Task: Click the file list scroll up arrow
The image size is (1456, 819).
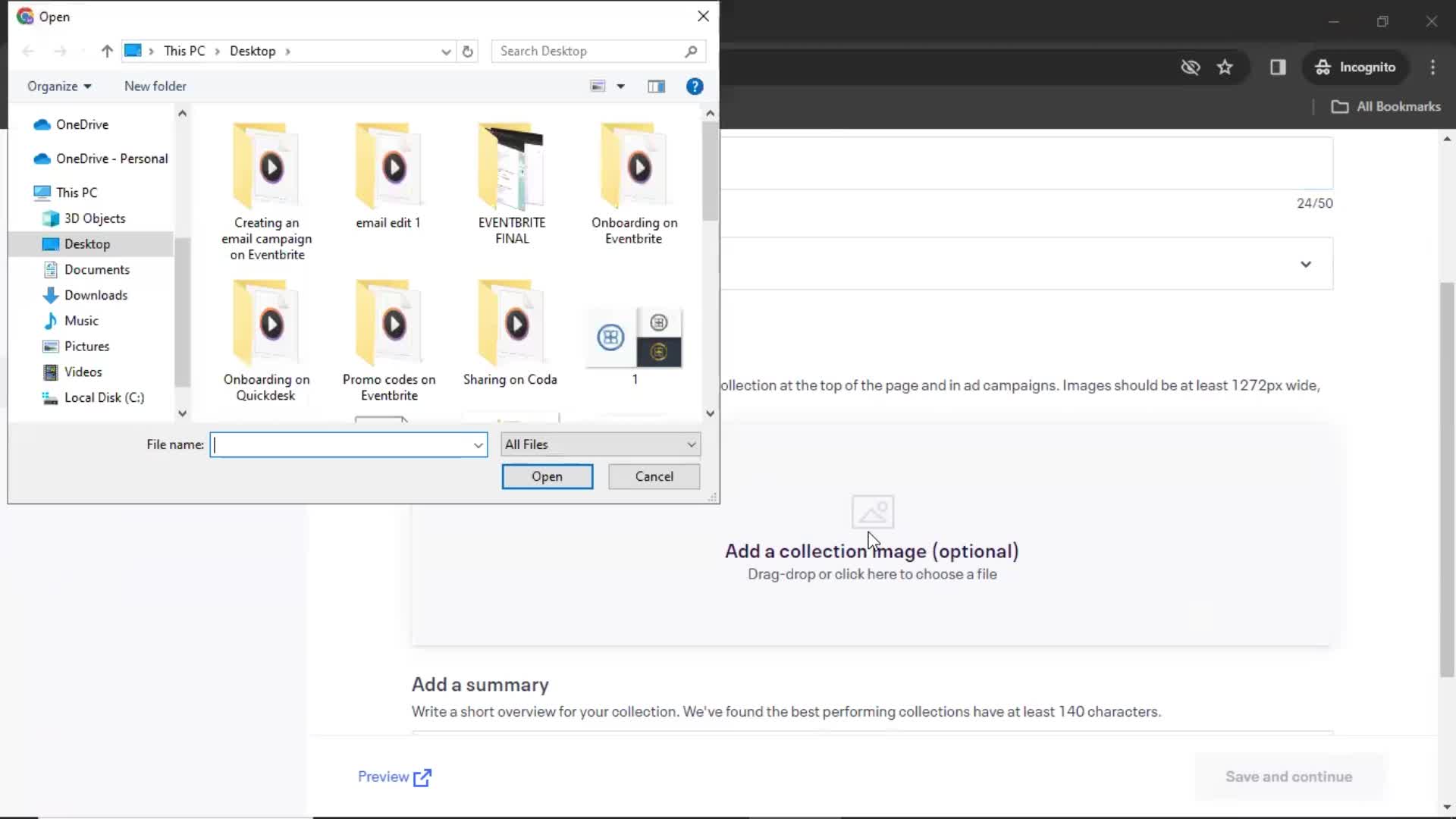Action: tap(710, 113)
